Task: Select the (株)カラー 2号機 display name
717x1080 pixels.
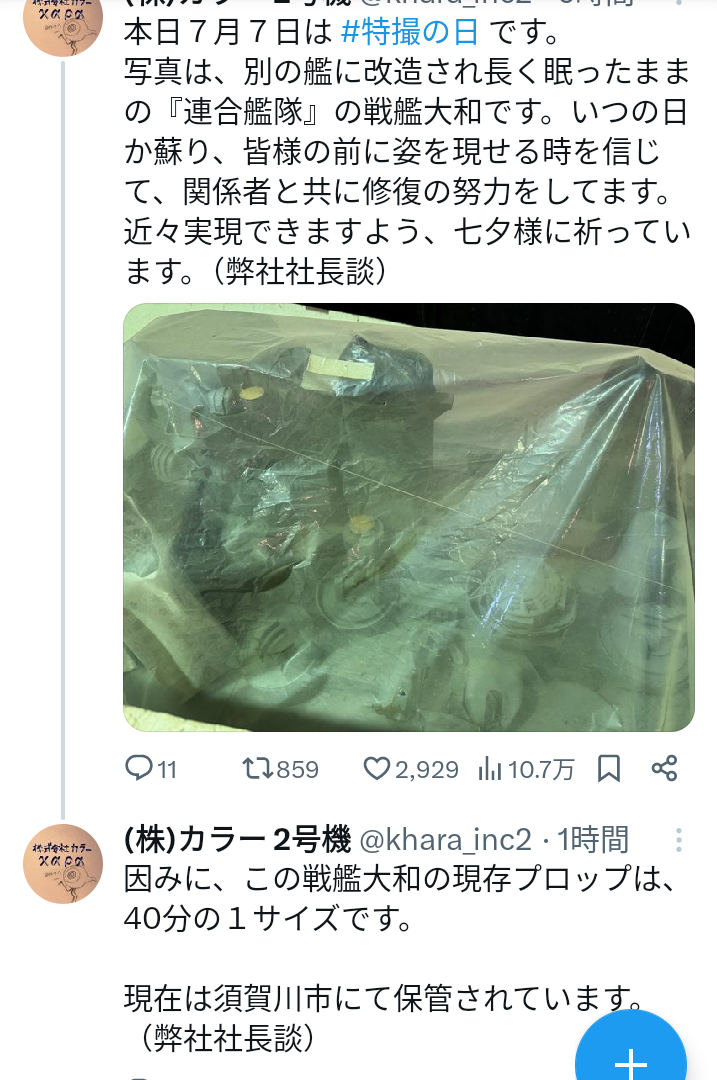Action: click(238, 840)
